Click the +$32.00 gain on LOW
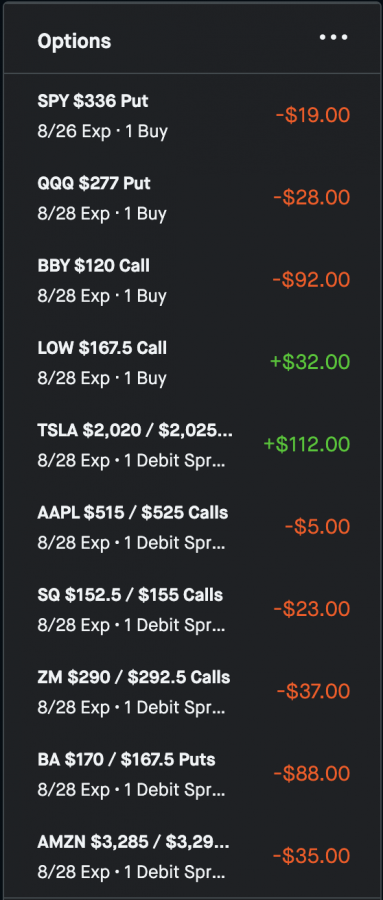This screenshot has width=383, height=900. pyautogui.click(x=310, y=362)
